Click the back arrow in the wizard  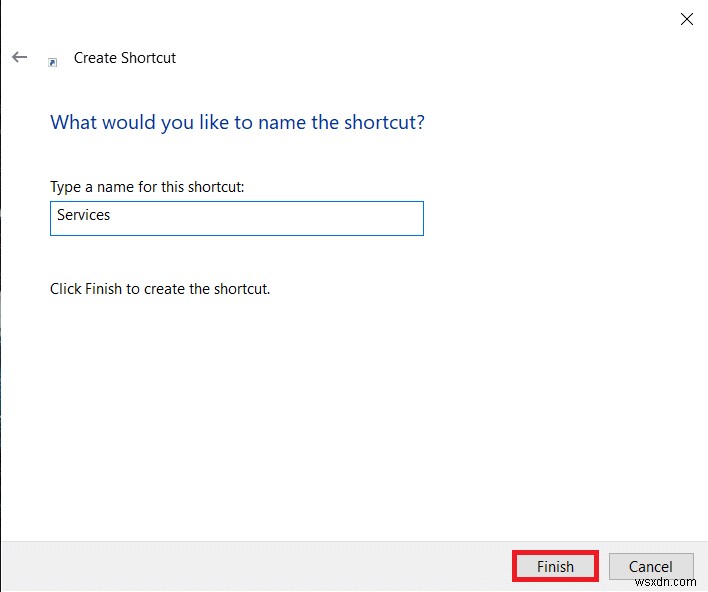pyautogui.click(x=19, y=58)
